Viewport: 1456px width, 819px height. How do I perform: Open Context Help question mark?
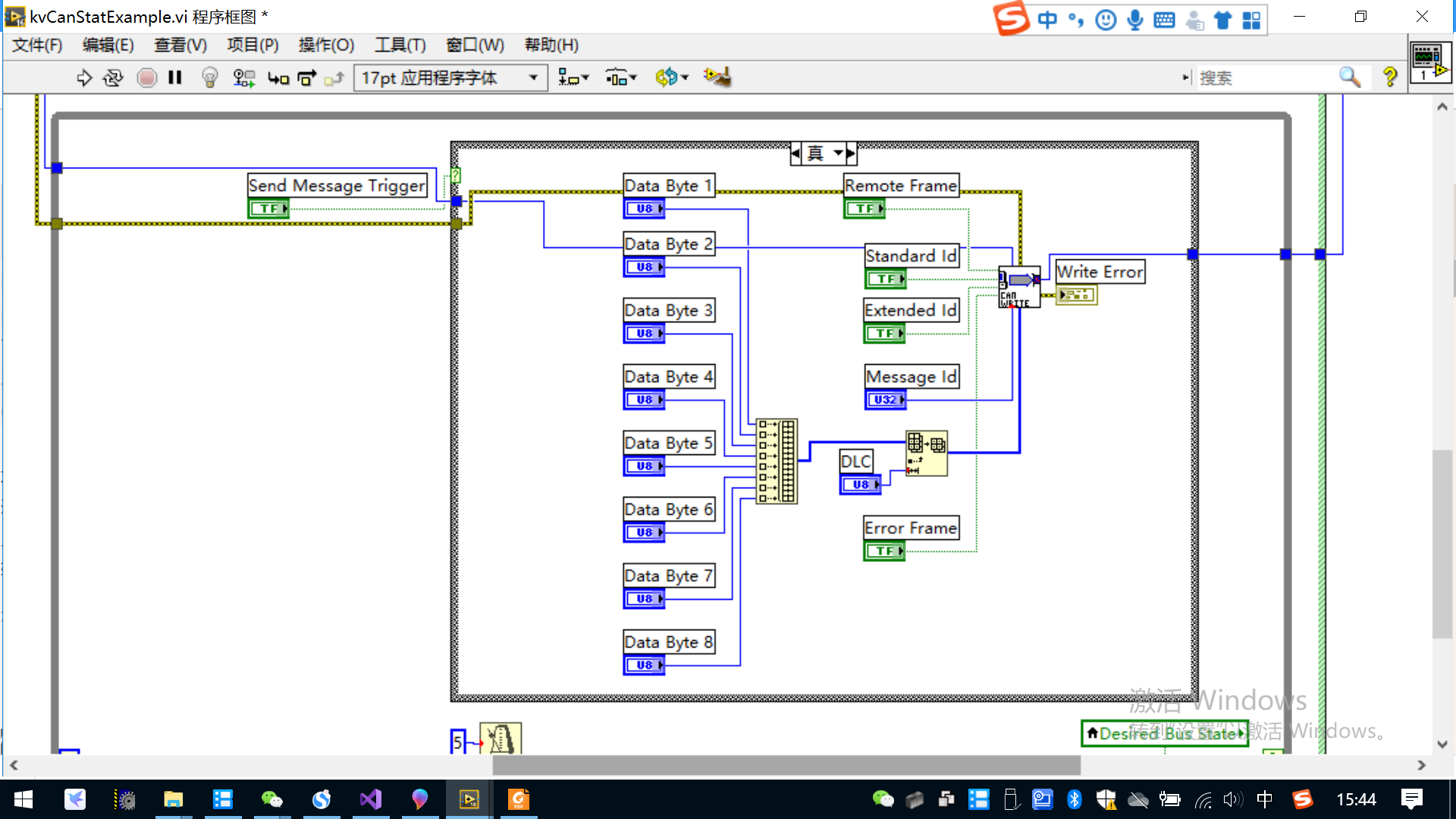pyautogui.click(x=1390, y=77)
